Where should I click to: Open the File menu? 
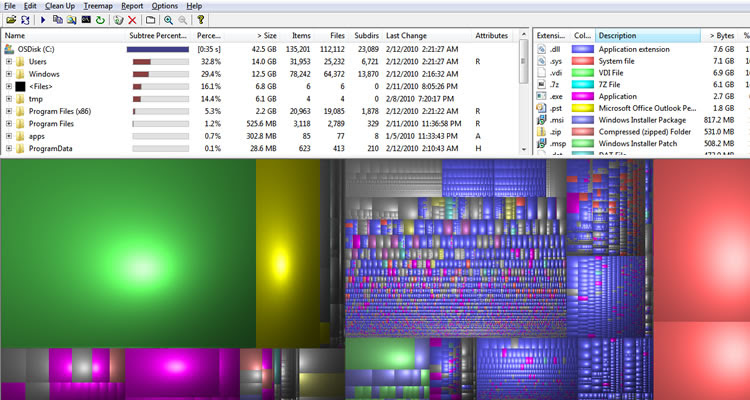(10, 6)
